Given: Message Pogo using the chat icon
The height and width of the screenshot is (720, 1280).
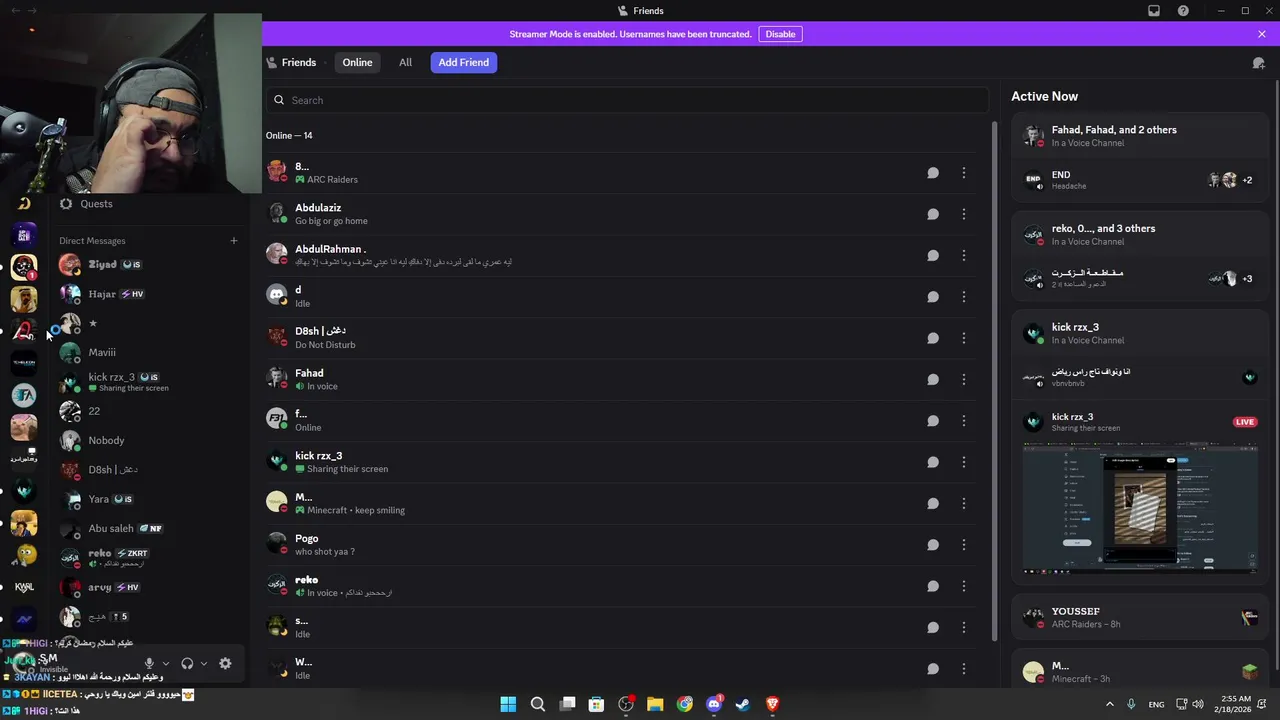Looking at the screenshot, I should coord(933,545).
